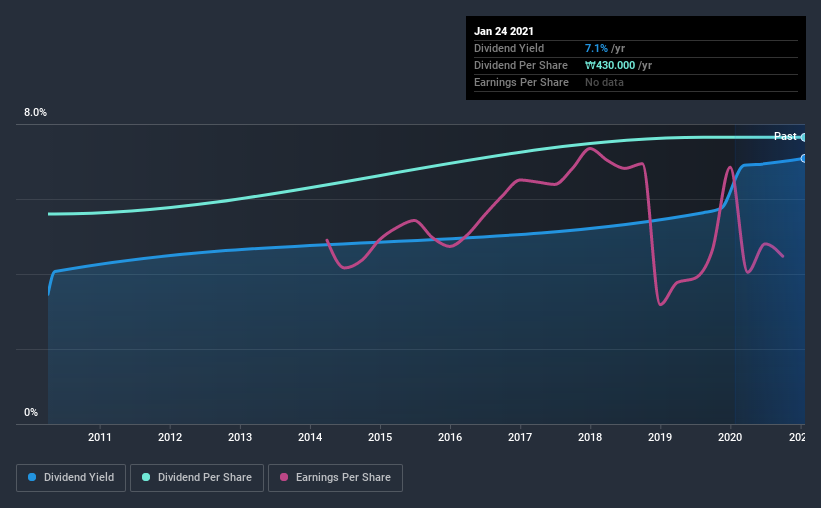Viewport: 821px width, 508px height.
Task: Click the blue Dividend Yield legend dot
Action: 32,477
